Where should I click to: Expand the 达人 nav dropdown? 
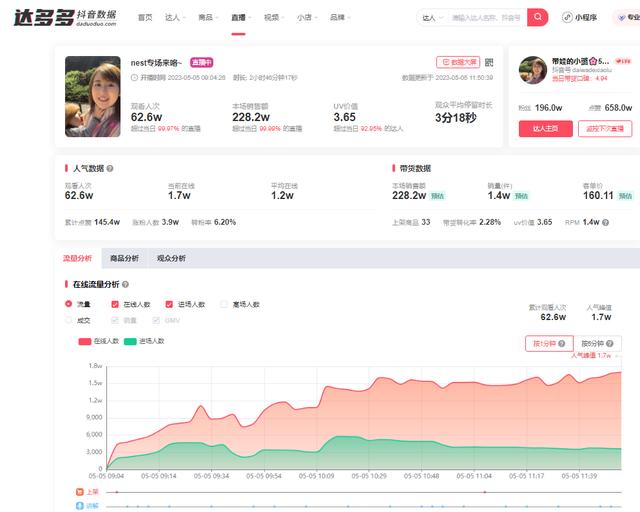pos(176,18)
